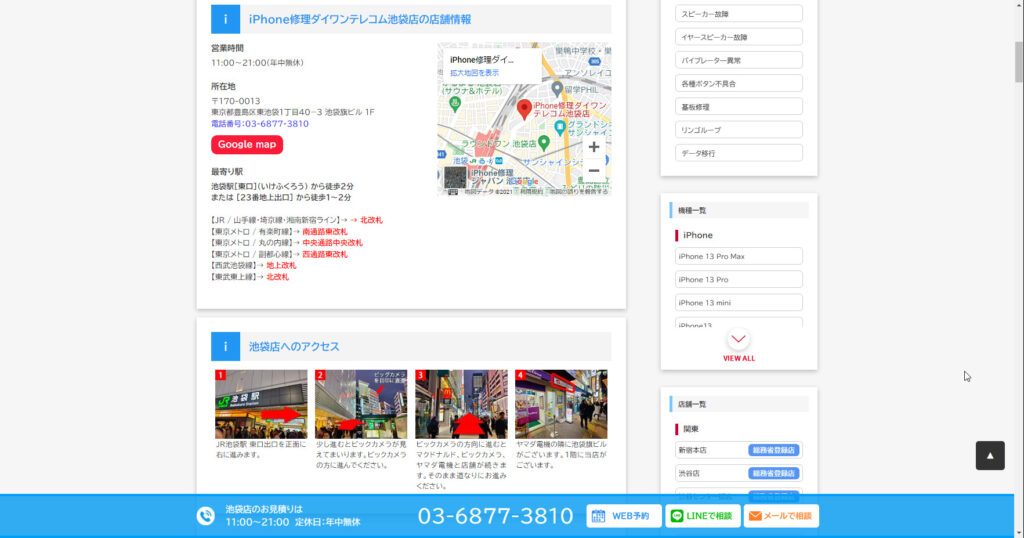This screenshot has width=1024, height=538.
Task: Click the 北改札 red text for JR line
Action: 371,220
